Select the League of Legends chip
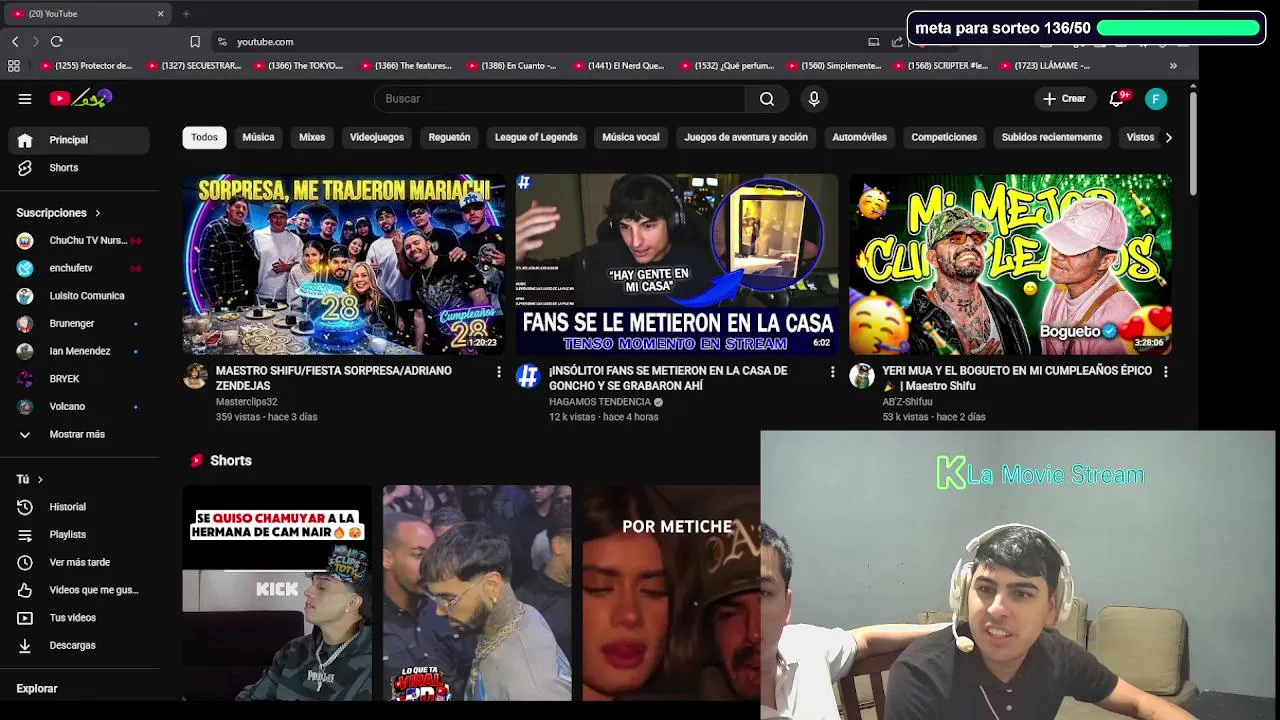This screenshot has width=1280, height=720. 536,137
